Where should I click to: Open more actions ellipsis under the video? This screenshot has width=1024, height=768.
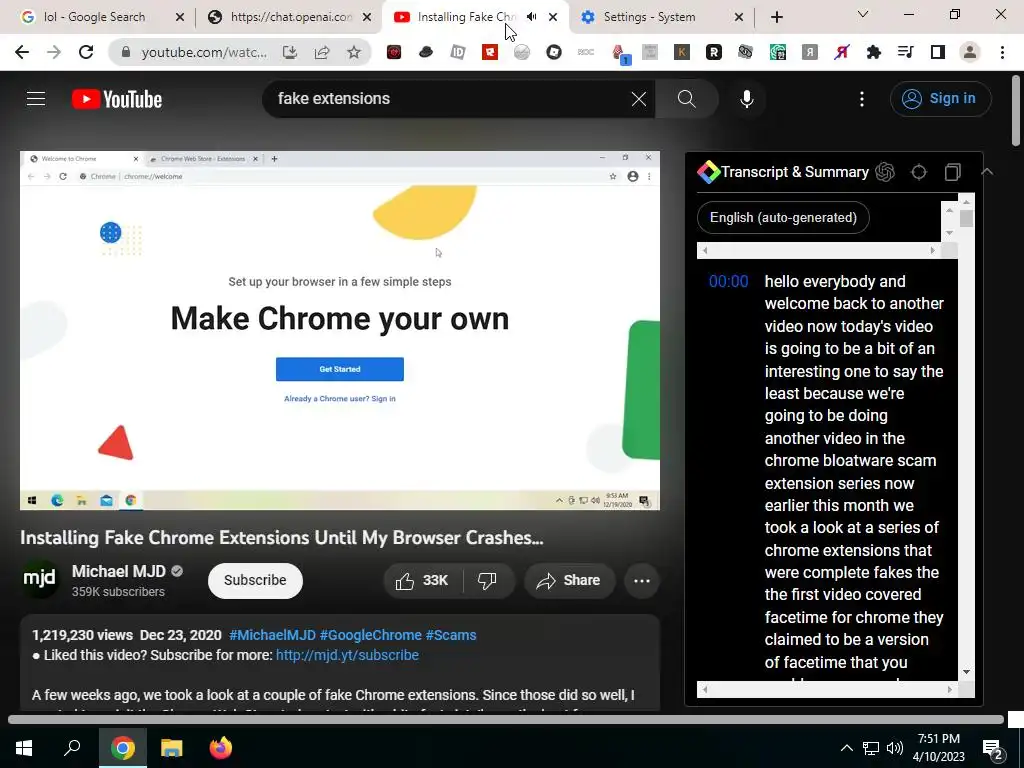tap(642, 581)
